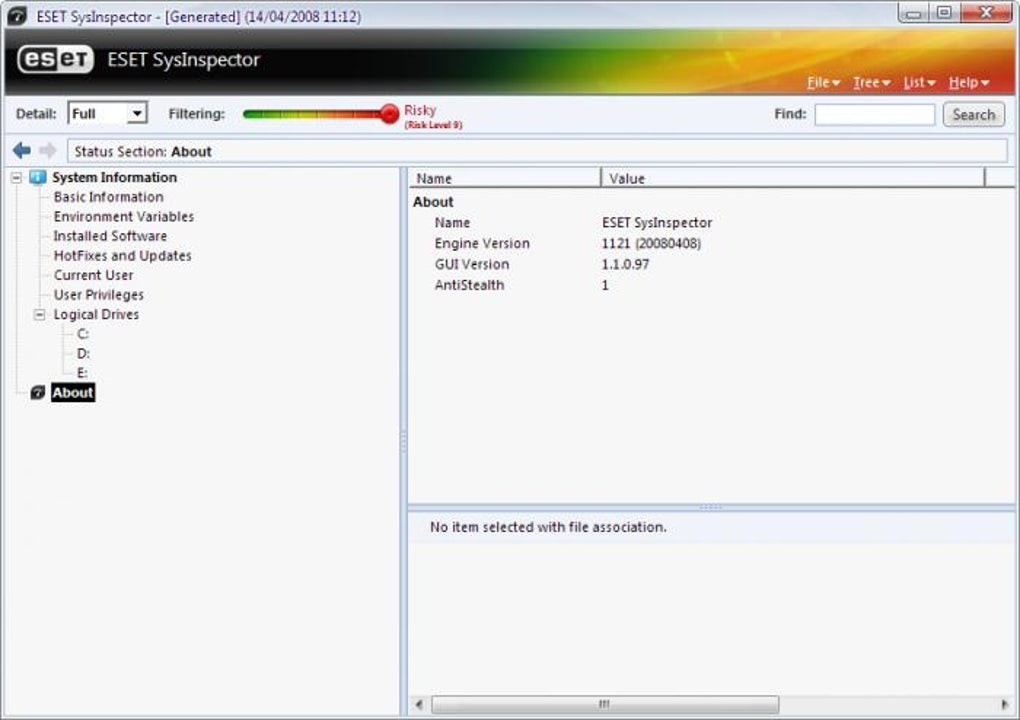This screenshot has height=720, width=1020.
Task: Minimize the SysInspector window
Action: (x=913, y=13)
